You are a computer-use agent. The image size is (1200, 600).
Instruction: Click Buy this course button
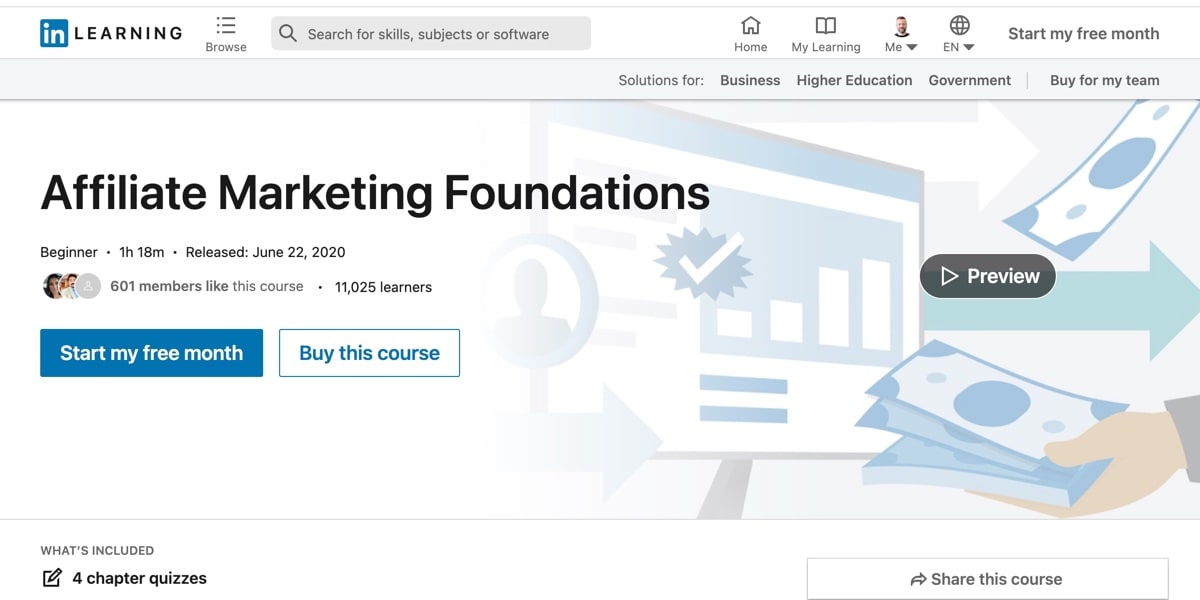(369, 353)
